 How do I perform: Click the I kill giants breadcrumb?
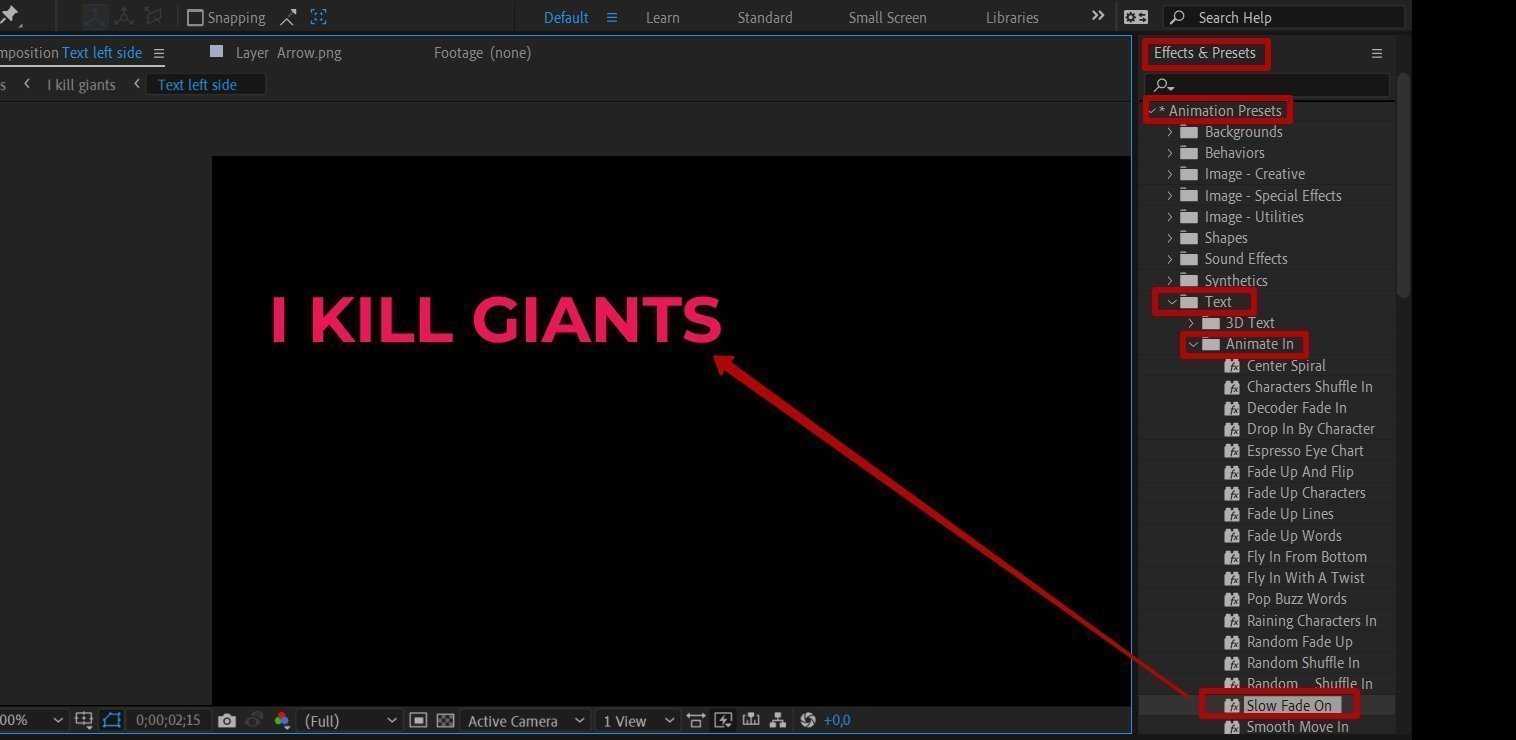click(81, 85)
